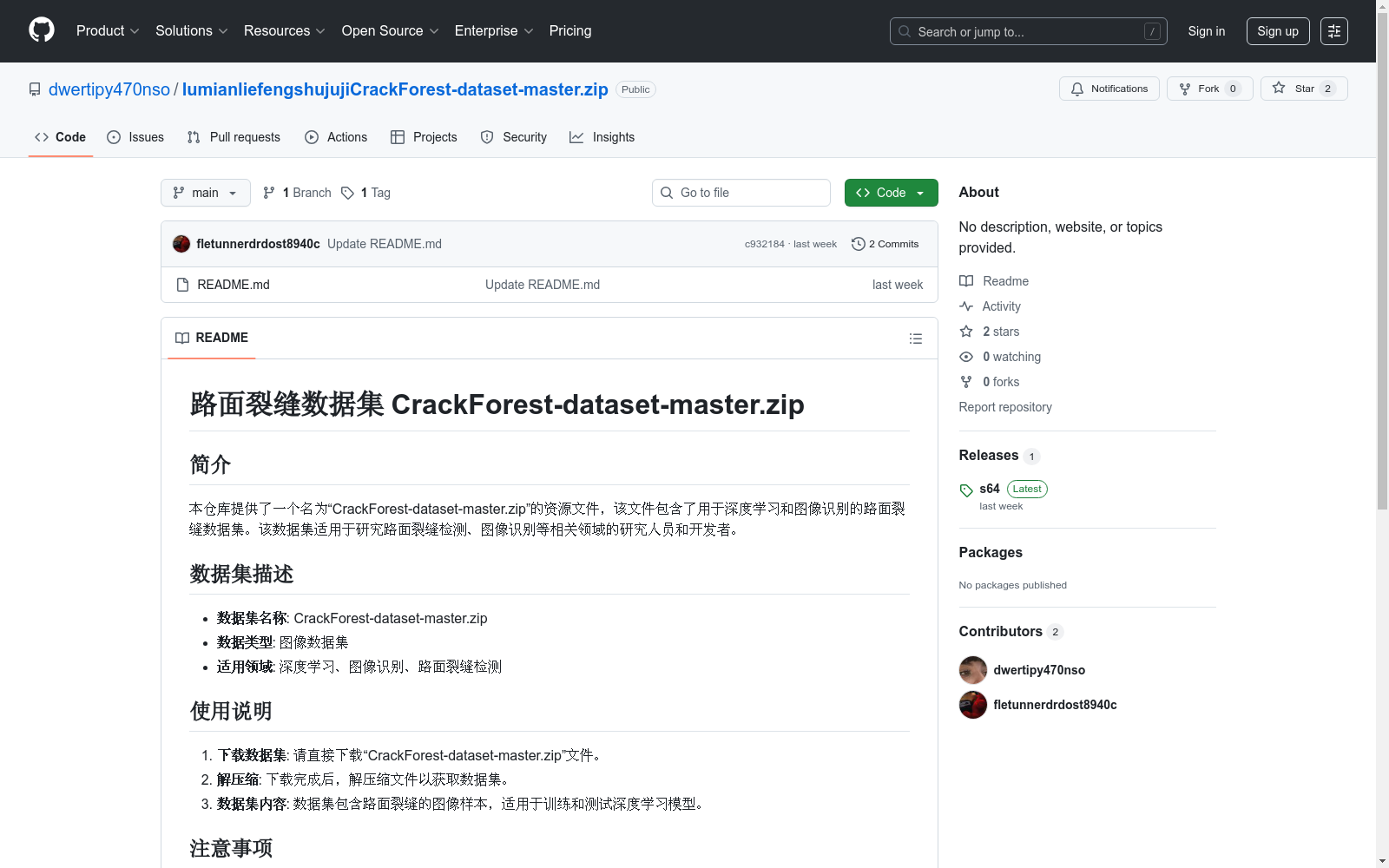The width and height of the screenshot is (1389, 868).
Task: Open Update README.md message in README.md file row
Action: tap(543, 285)
